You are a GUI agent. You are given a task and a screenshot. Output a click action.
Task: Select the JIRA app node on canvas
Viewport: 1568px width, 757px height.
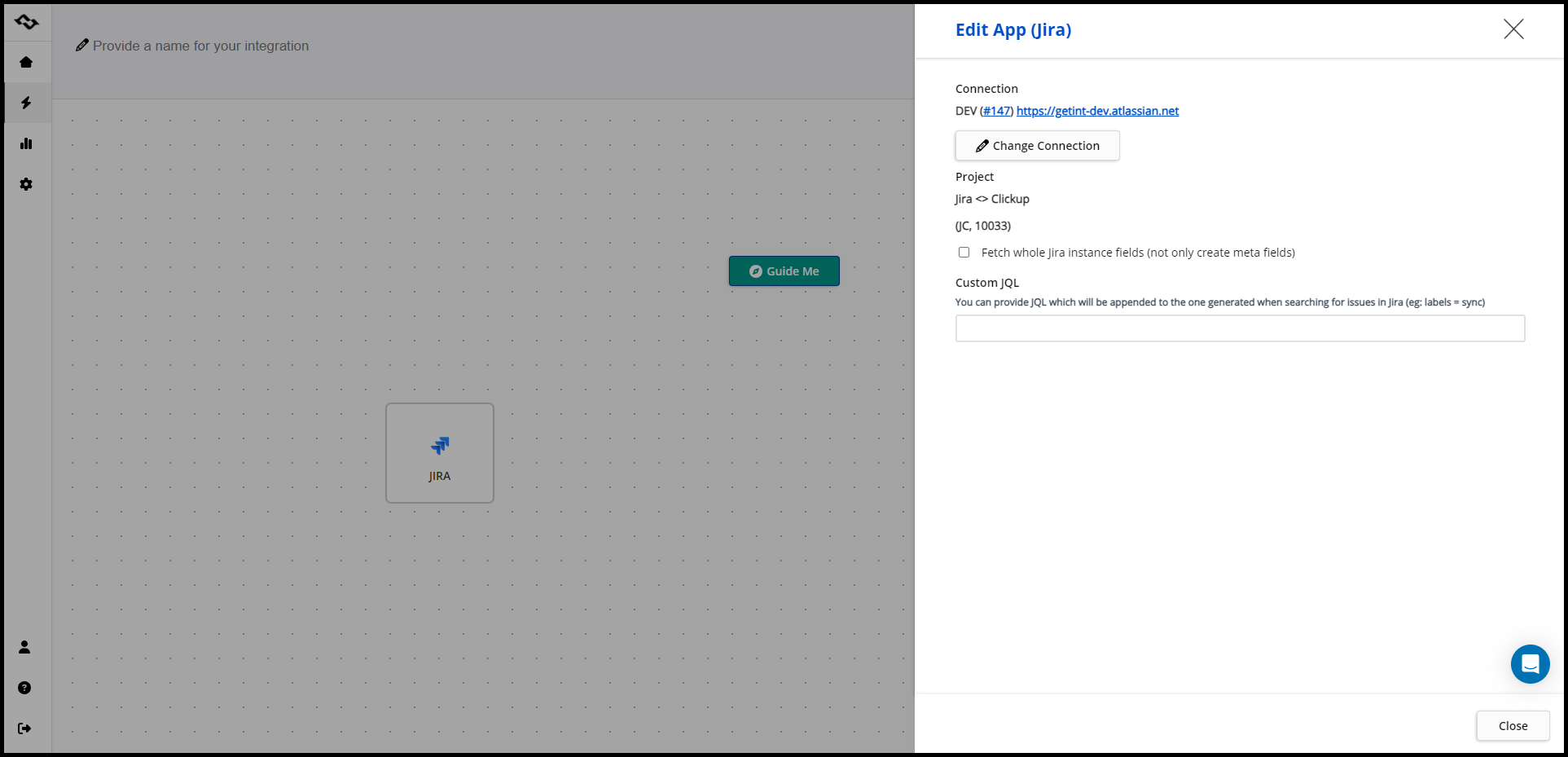(440, 453)
